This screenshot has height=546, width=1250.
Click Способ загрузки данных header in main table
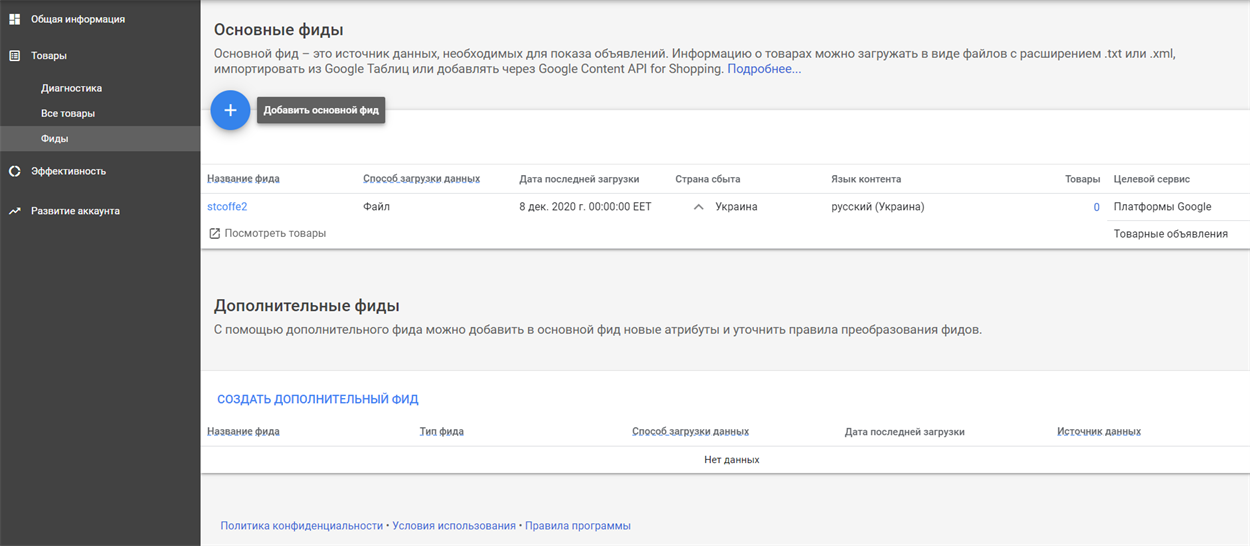(x=421, y=179)
